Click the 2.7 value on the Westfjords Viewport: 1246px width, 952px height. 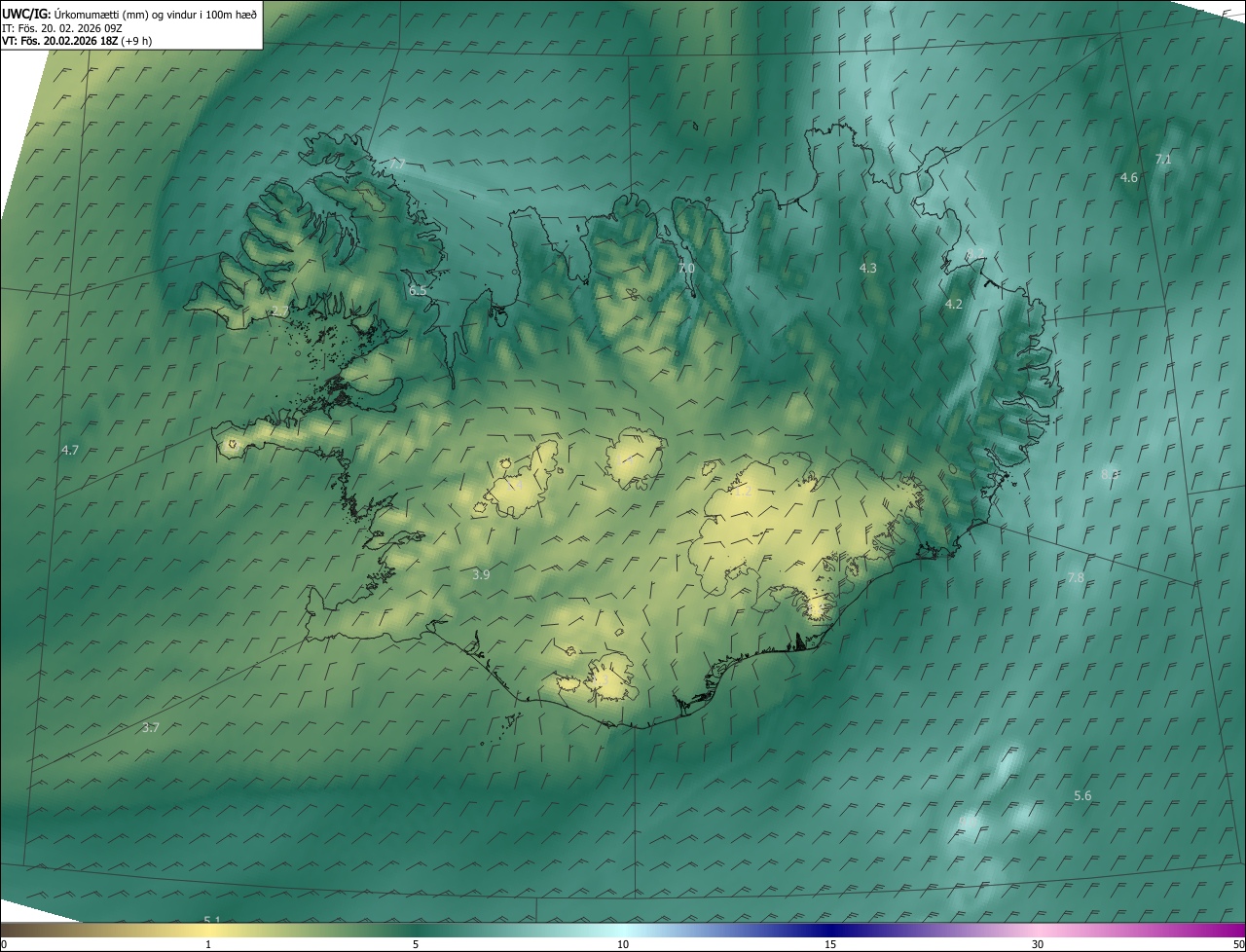point(279,311)
